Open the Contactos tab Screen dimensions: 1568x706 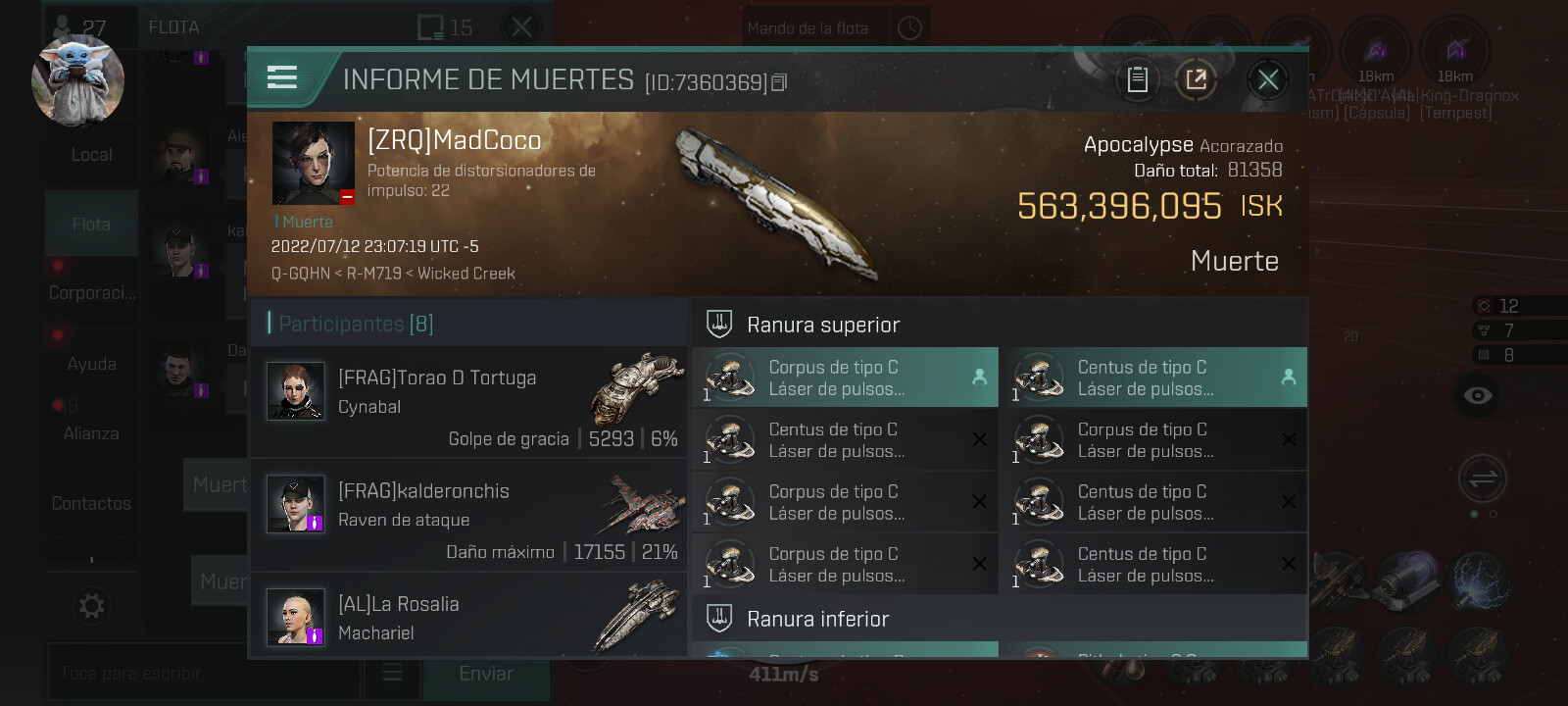point(91,503)
